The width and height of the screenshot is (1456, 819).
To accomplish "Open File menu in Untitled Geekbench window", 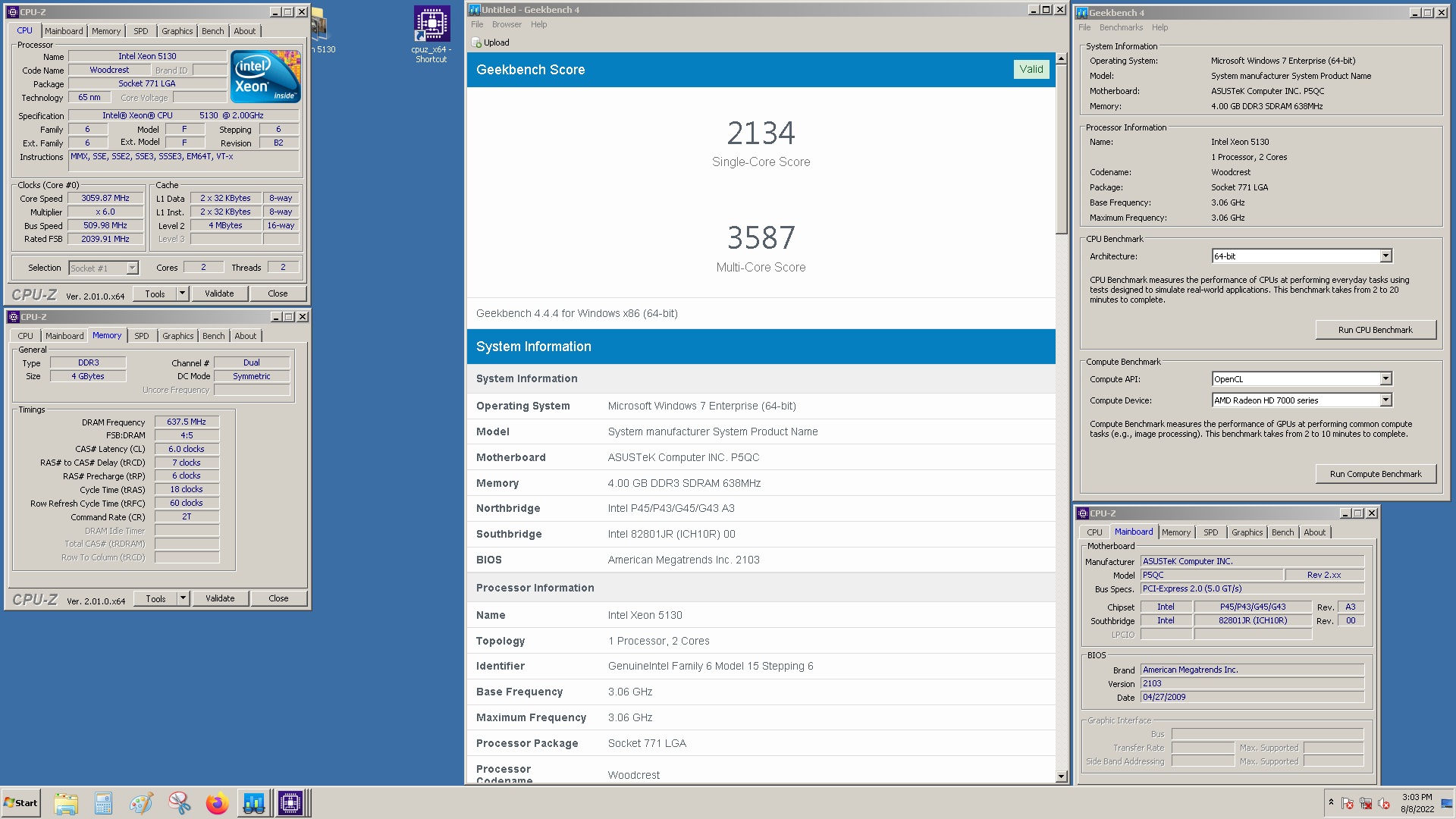I will coord(477,24).
